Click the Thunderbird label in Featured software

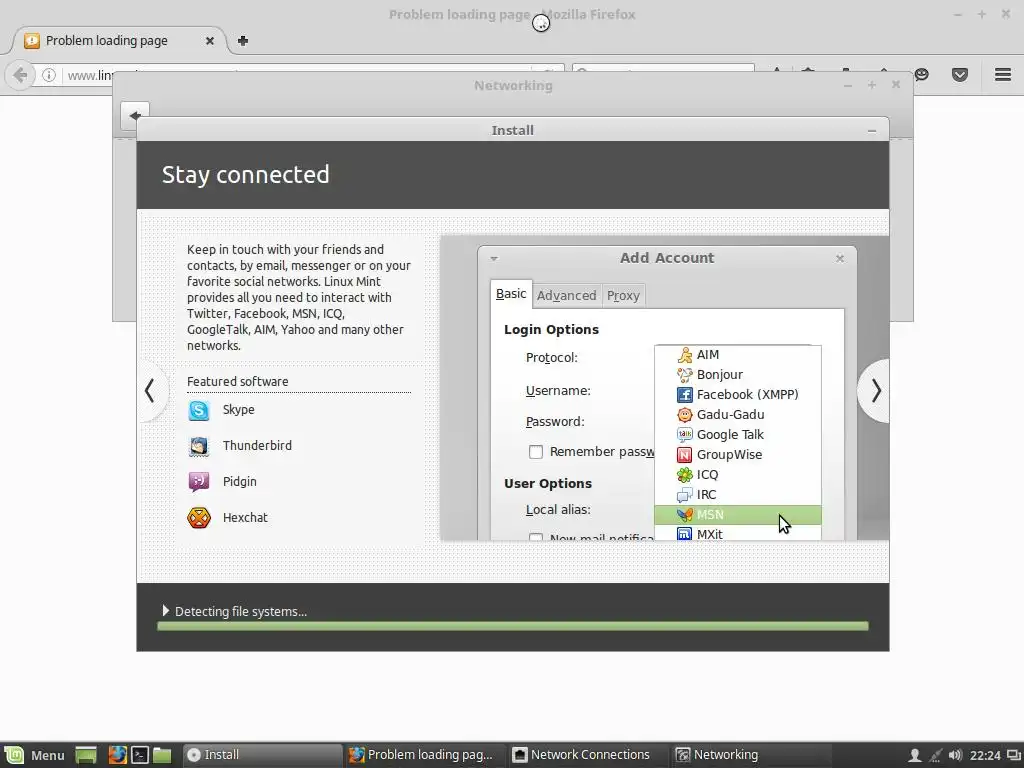point(257,445)
